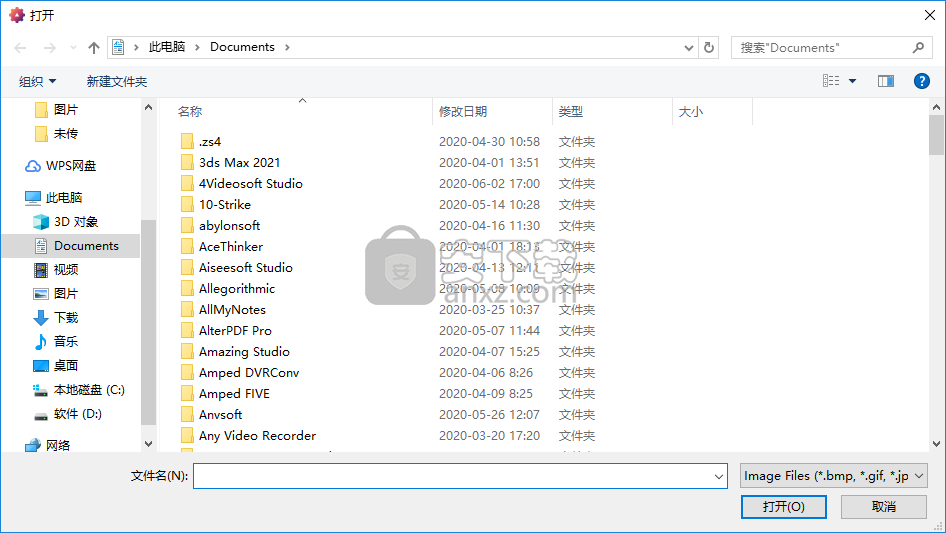Viewport: 946px width, 533px height.
Task: Open help with blue question icon
Action: 921,81
